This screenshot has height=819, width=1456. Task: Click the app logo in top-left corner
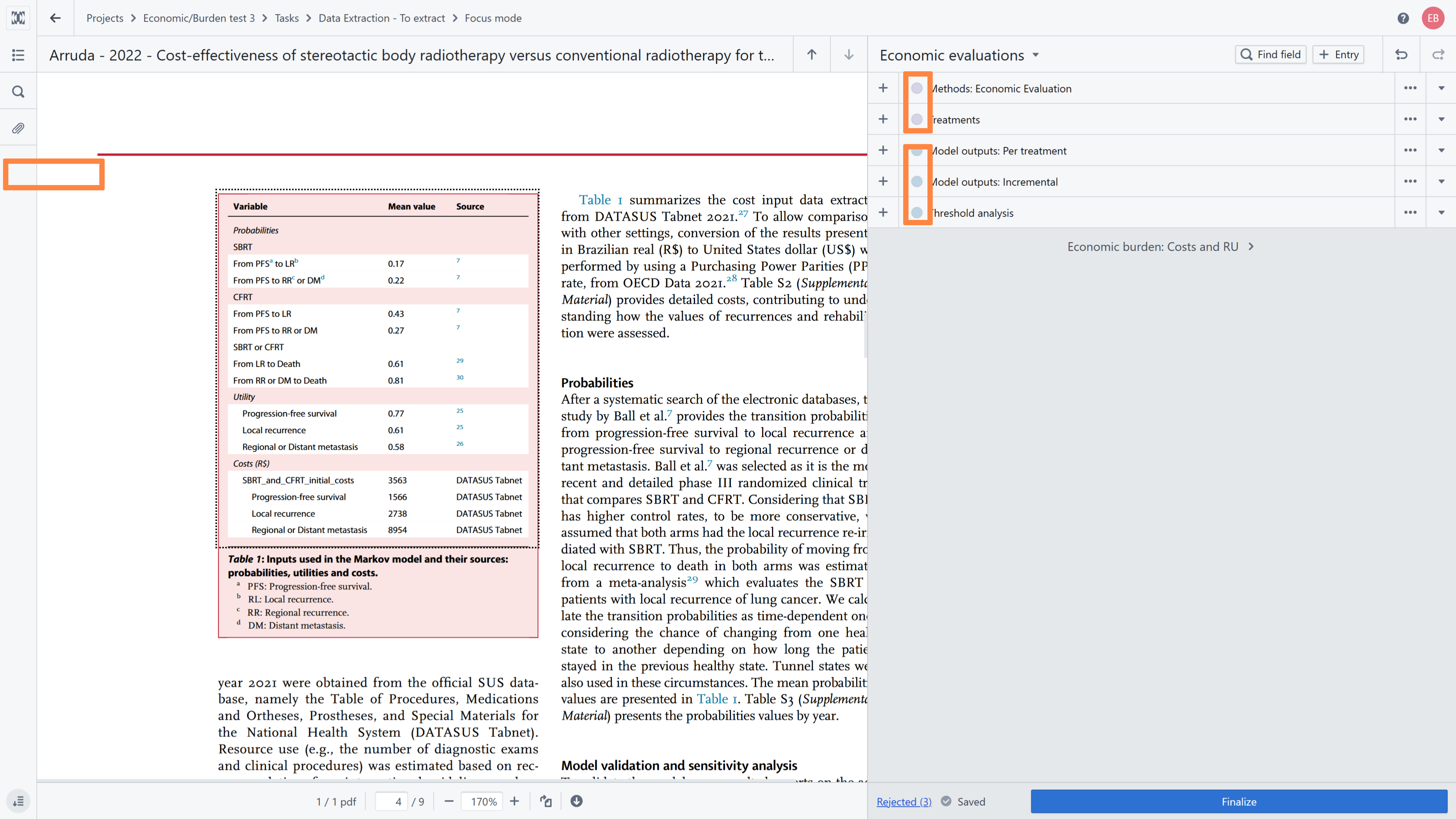pos(18,18)
